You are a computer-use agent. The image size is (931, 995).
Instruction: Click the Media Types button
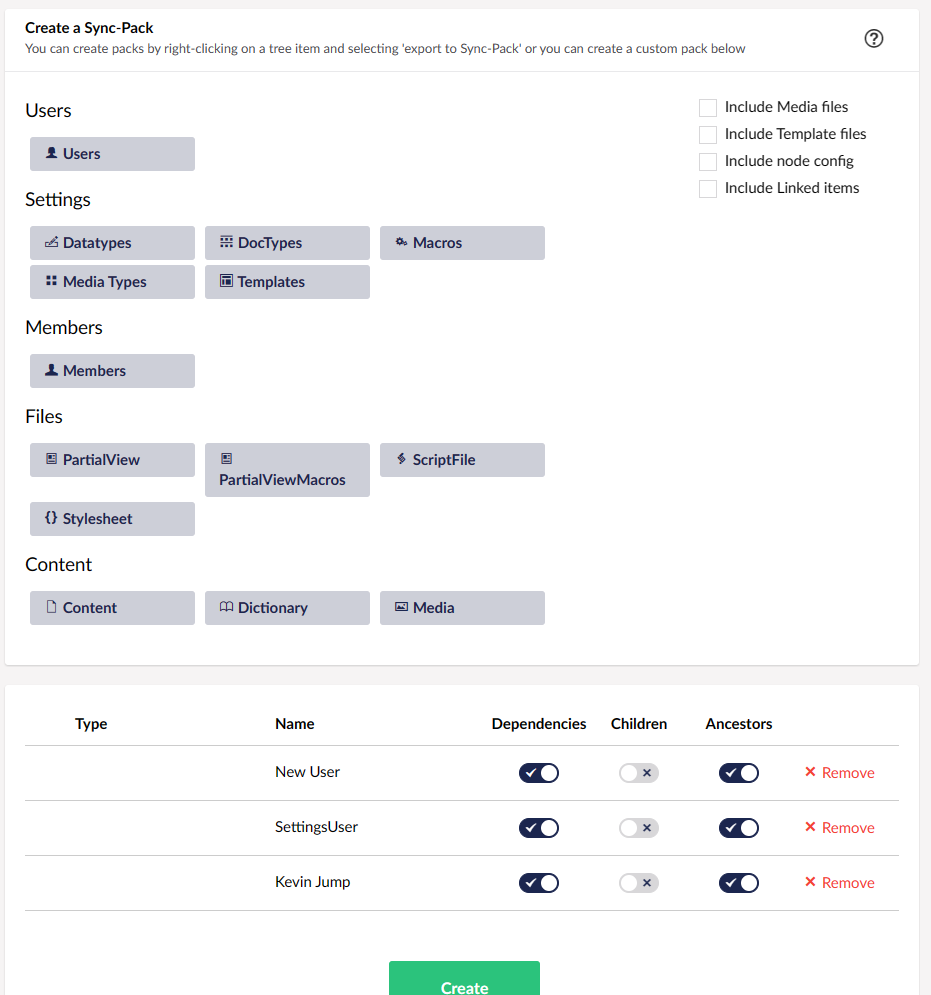click(112, 282)
